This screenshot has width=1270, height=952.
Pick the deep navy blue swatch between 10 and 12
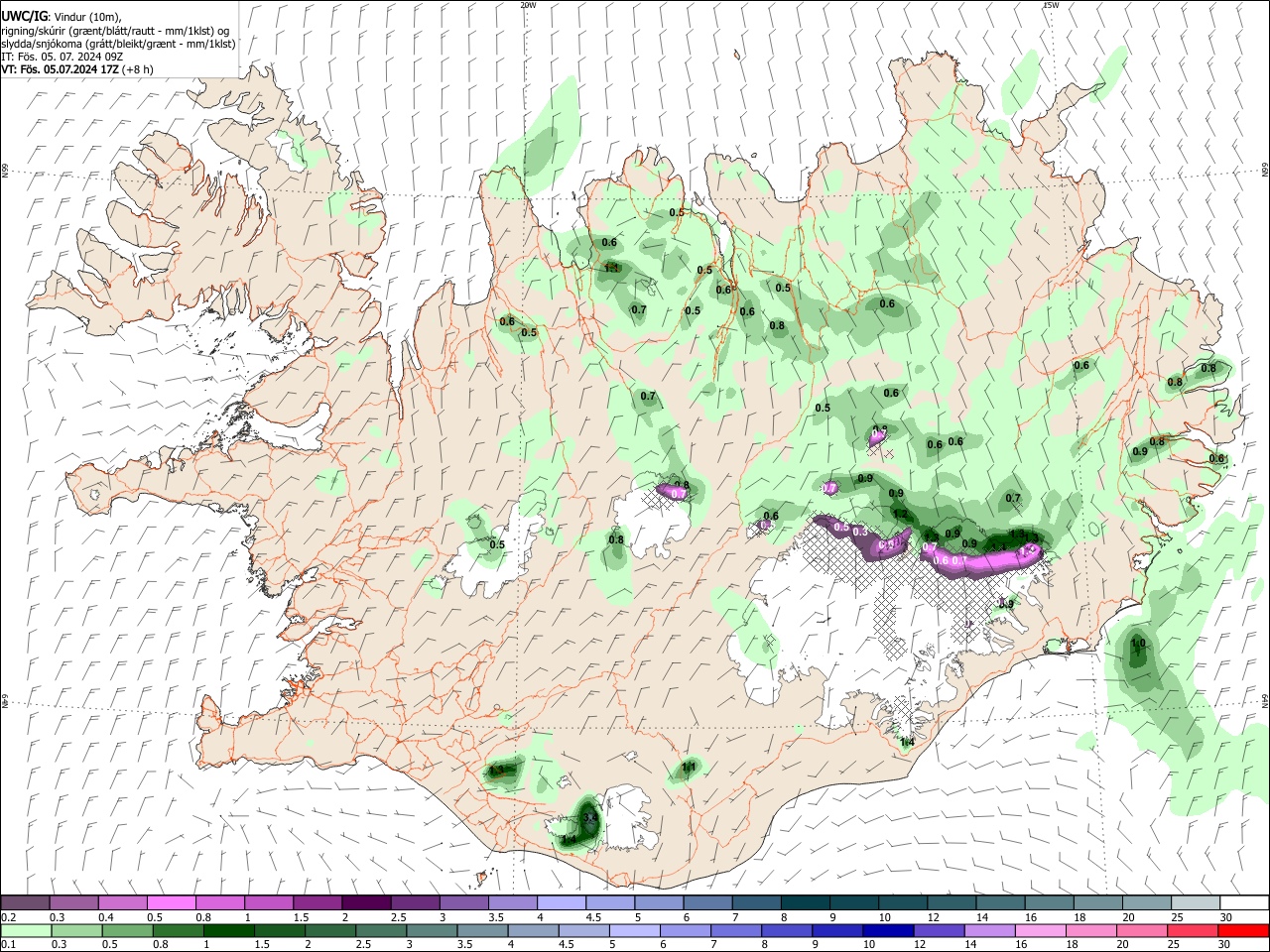[x=887, y=930]
